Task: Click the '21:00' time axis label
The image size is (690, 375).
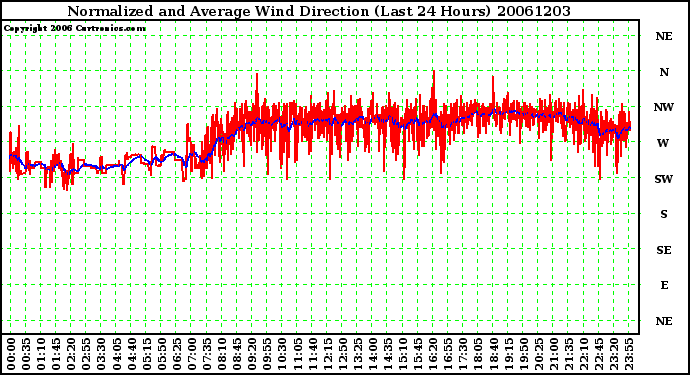Action: pyautogui.click(x=554, y=354)
